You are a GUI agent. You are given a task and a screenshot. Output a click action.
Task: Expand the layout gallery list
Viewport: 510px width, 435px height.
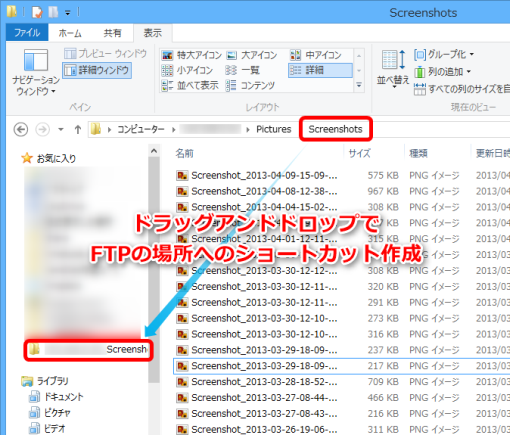[359, 85]
